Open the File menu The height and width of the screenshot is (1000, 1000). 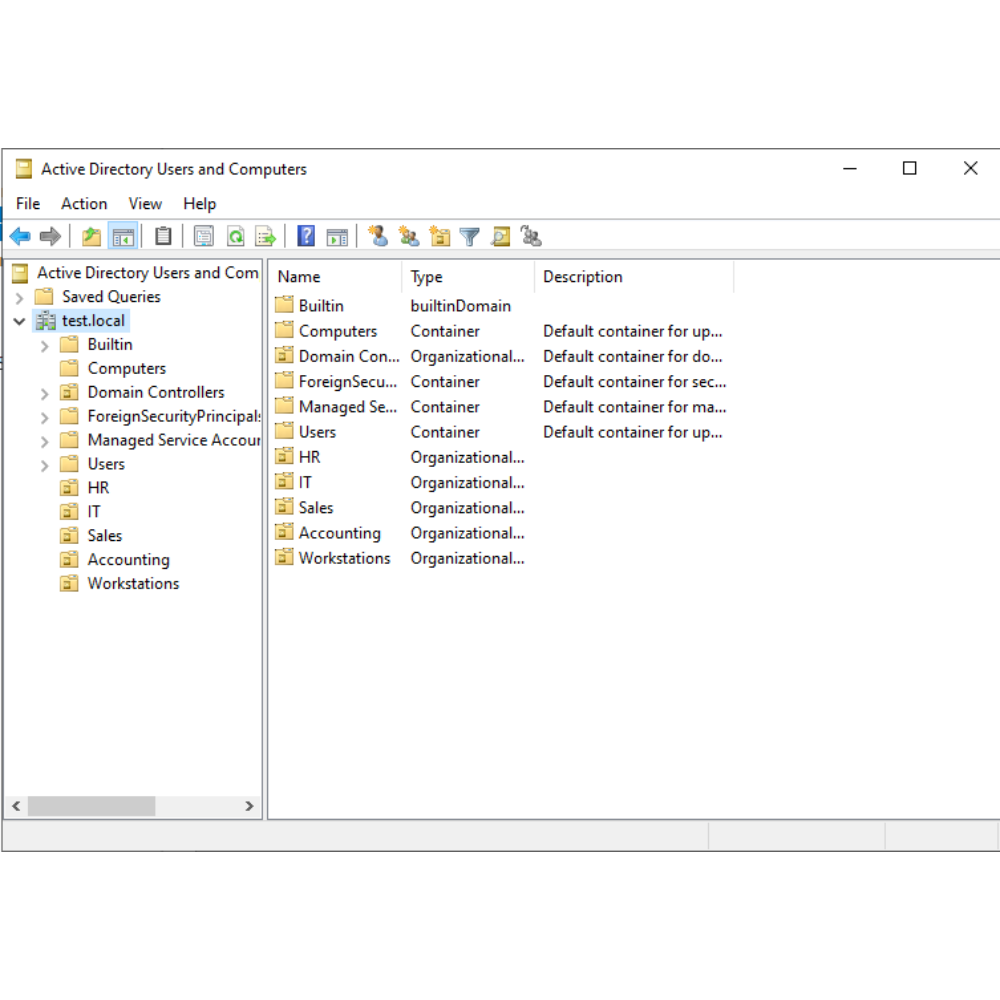[x=28, y=203]
